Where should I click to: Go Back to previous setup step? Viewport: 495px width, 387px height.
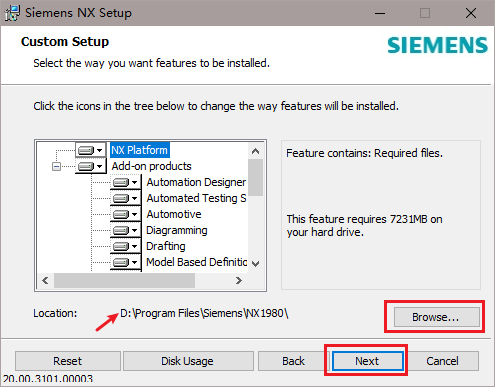(293, 361)
